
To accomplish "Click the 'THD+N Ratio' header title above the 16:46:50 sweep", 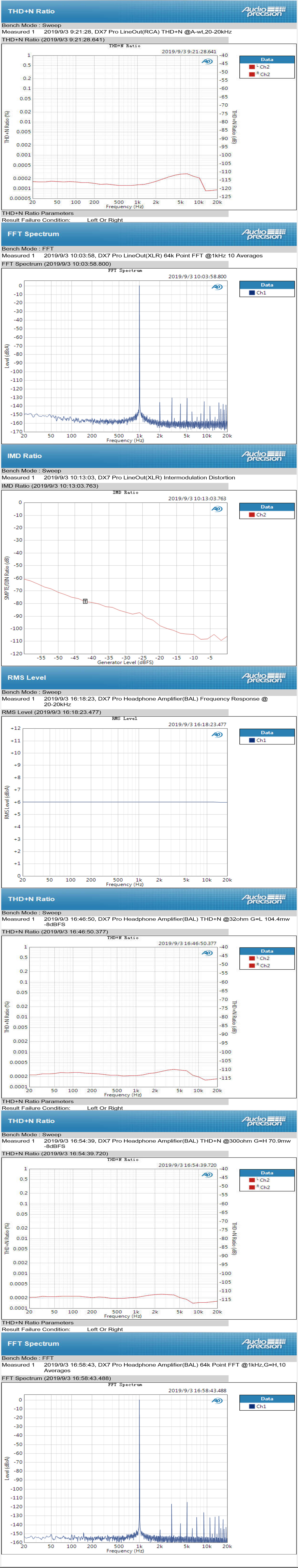I will pos(31,899).
